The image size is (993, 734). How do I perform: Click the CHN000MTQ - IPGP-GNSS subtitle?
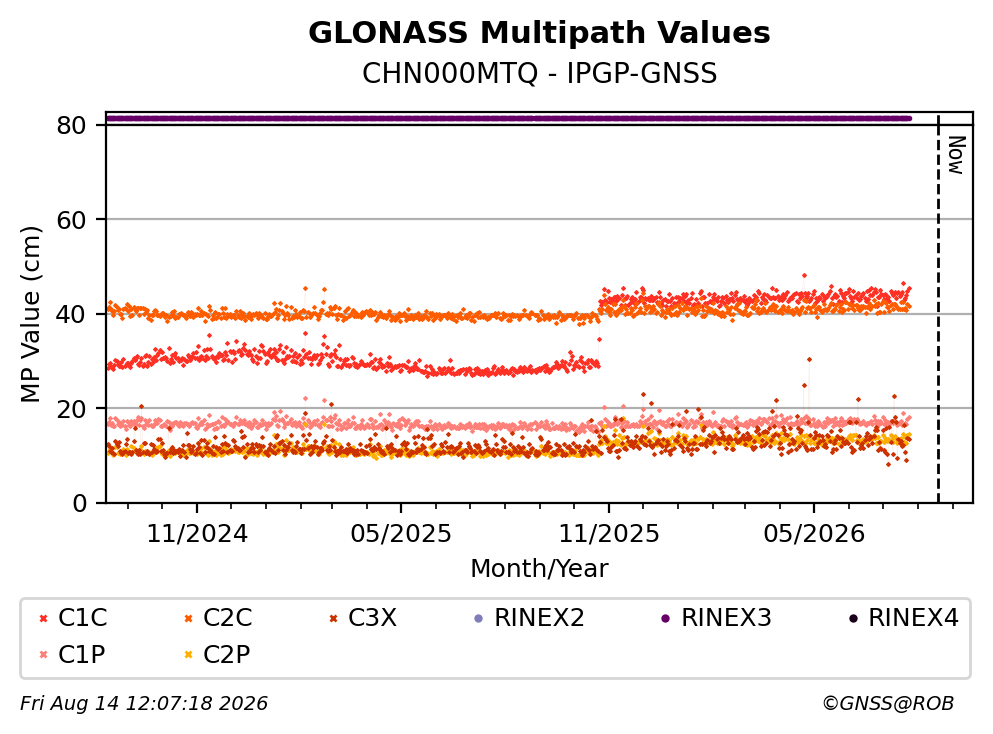pos(539,73)
